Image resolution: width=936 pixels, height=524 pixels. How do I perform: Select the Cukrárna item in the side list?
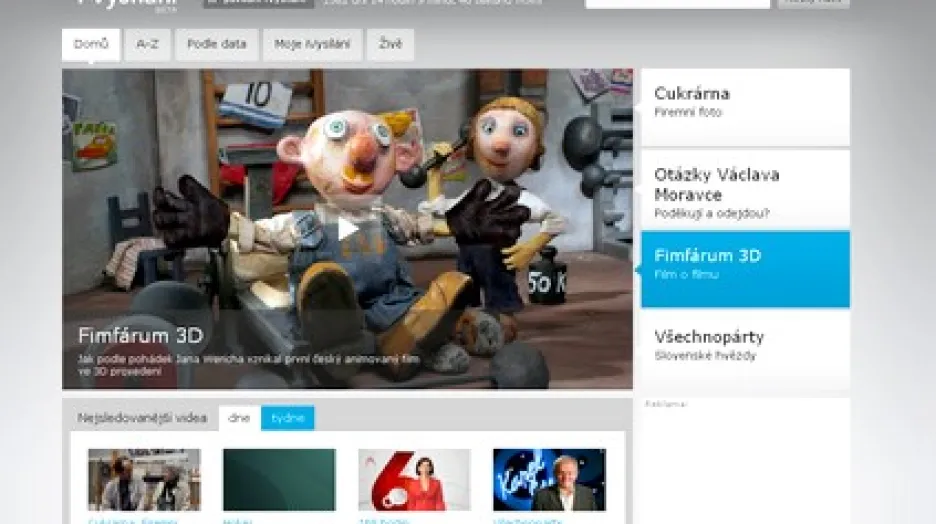pyautogui.click(x=745, y=107)
